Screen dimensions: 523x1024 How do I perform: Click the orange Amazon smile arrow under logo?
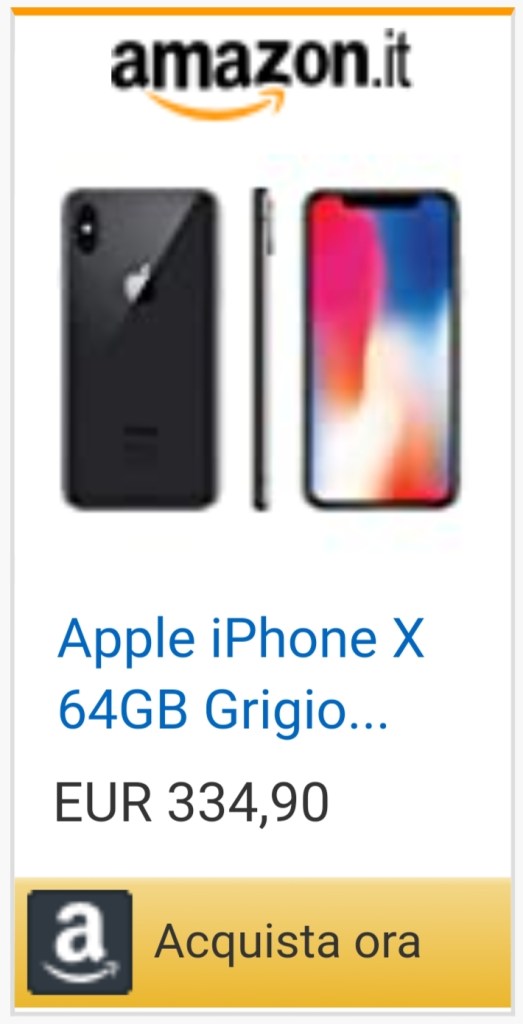[215, 105]
